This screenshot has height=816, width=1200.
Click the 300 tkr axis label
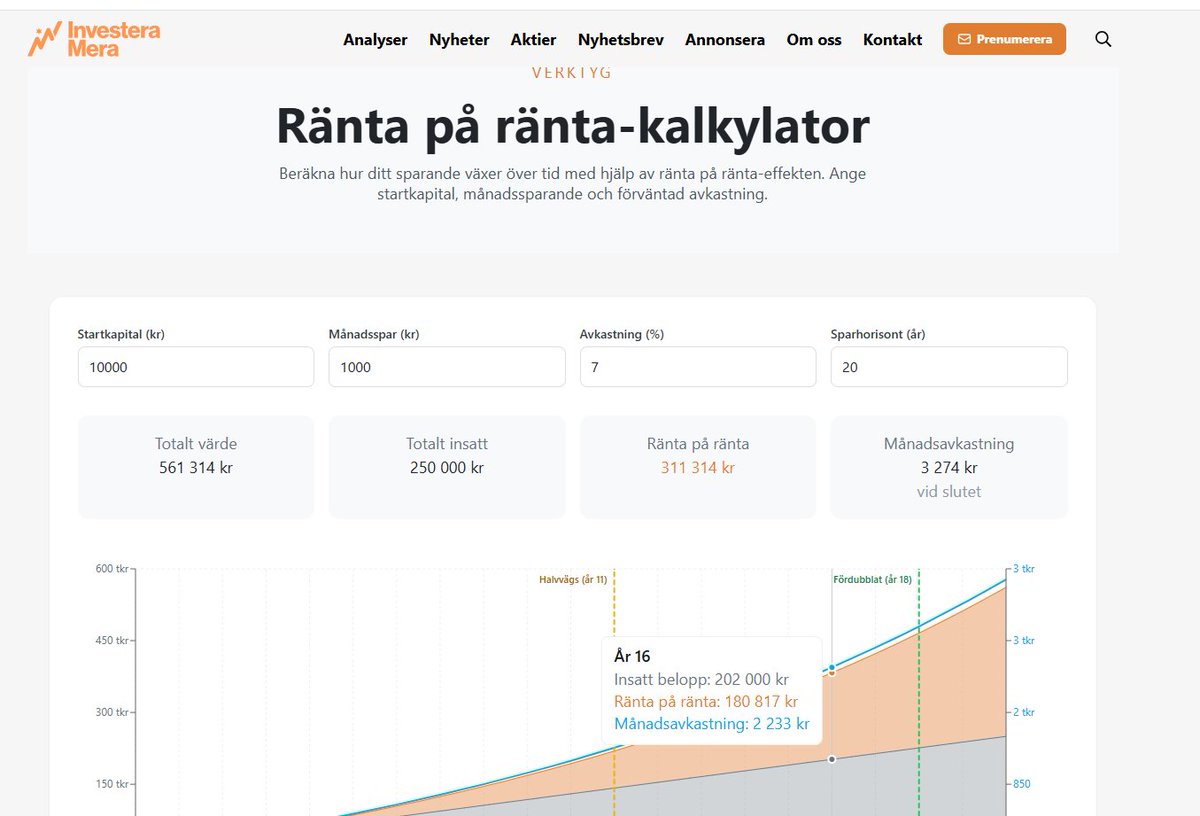(112, 713)
